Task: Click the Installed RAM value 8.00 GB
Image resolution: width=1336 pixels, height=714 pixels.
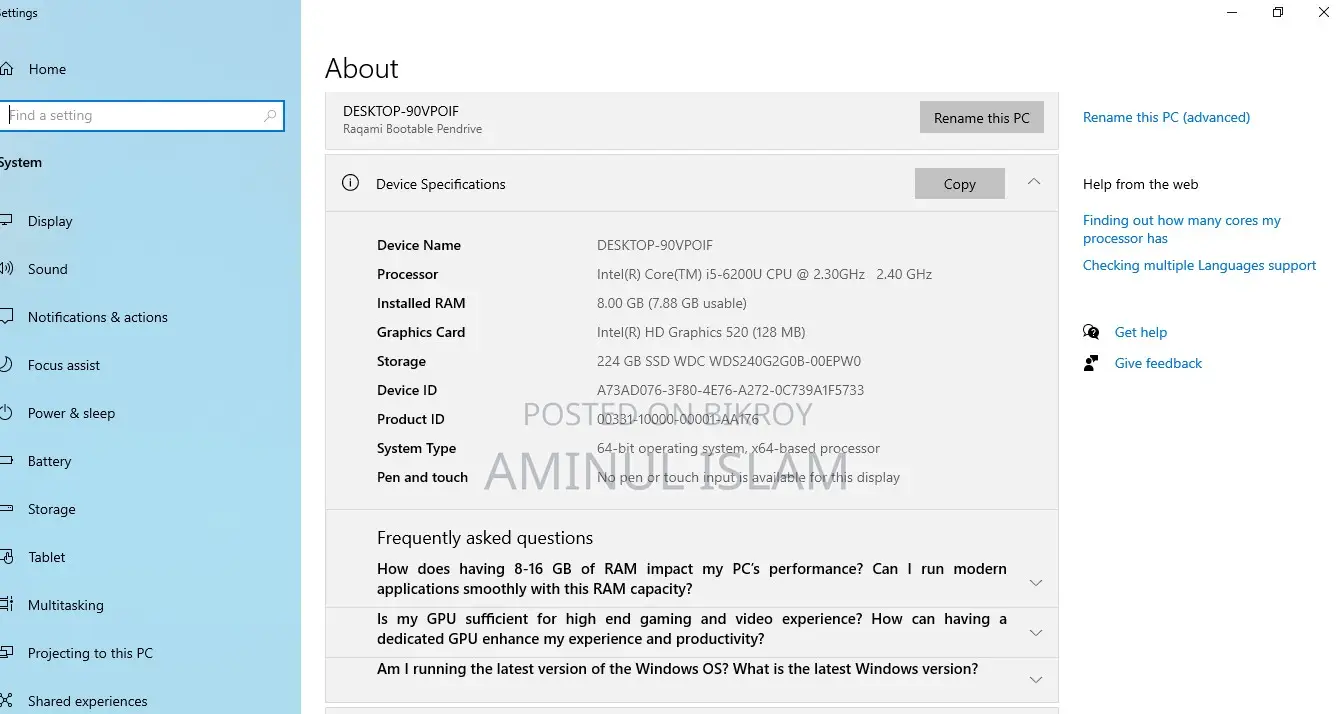Action: (672, 303)
